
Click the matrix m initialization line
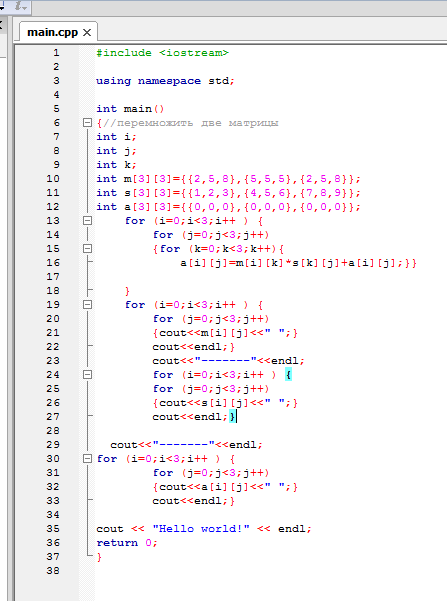coord(228,179)
